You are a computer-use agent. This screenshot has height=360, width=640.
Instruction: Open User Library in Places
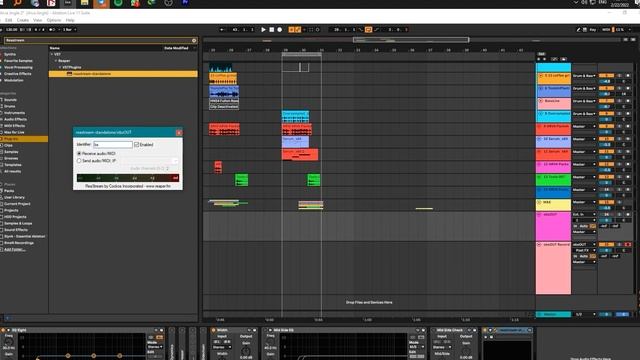(14, 197)
